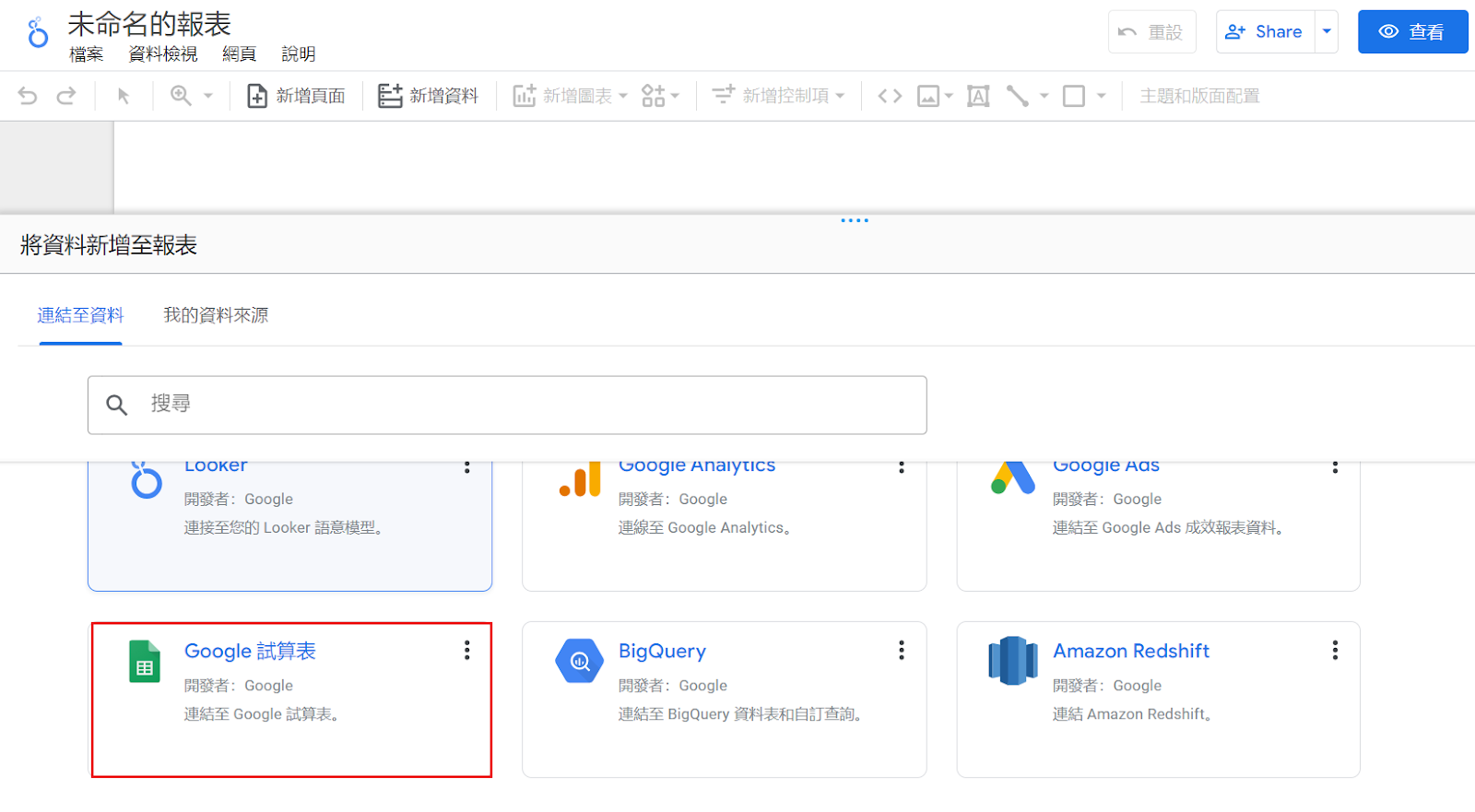Click the Google Analytics connector icon
This screenshot has height=812, width=1475.
(x=580, y=479)
